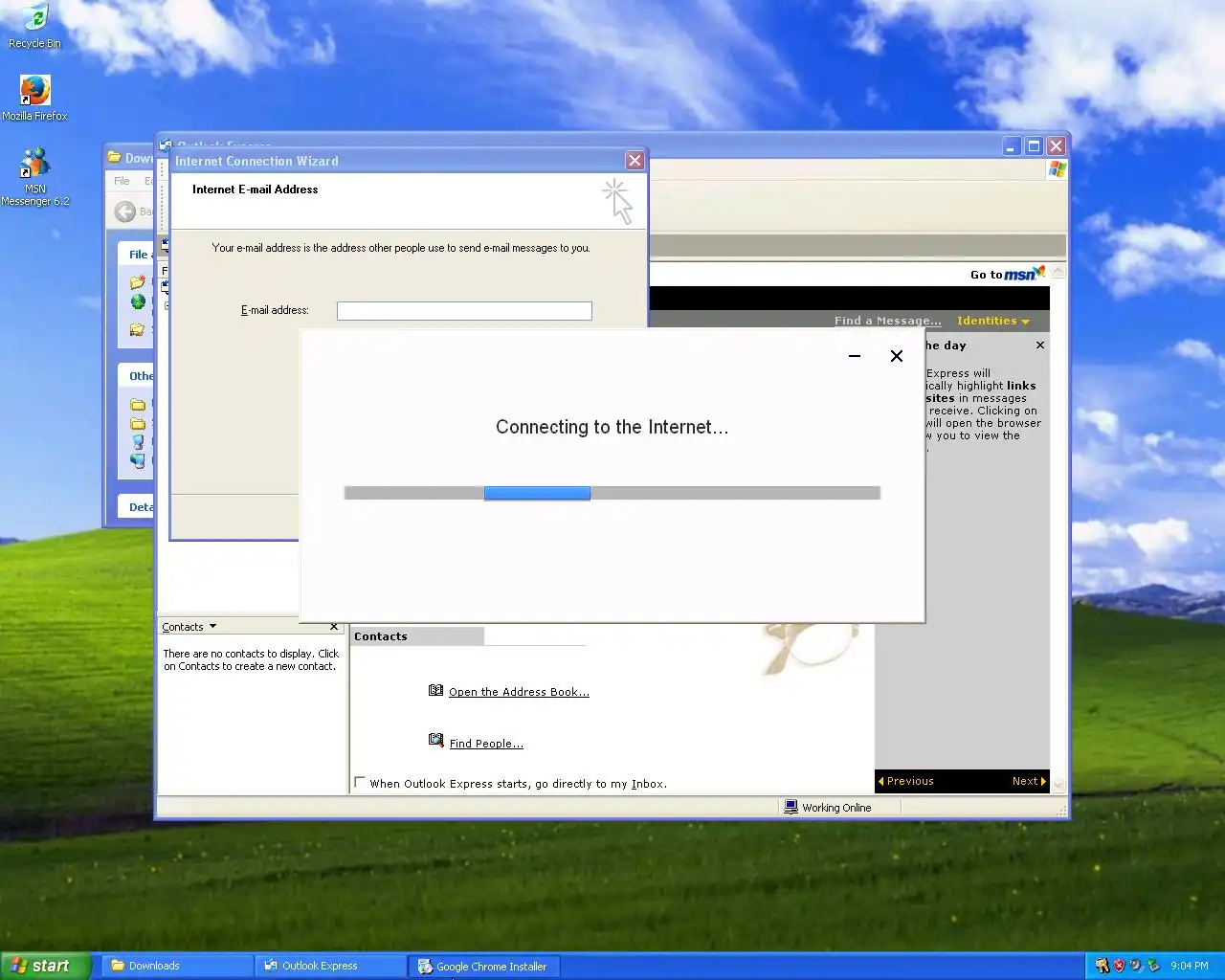Switch to Outlook Express in the taskbar

pyautogui.click(x=330, y=966)
